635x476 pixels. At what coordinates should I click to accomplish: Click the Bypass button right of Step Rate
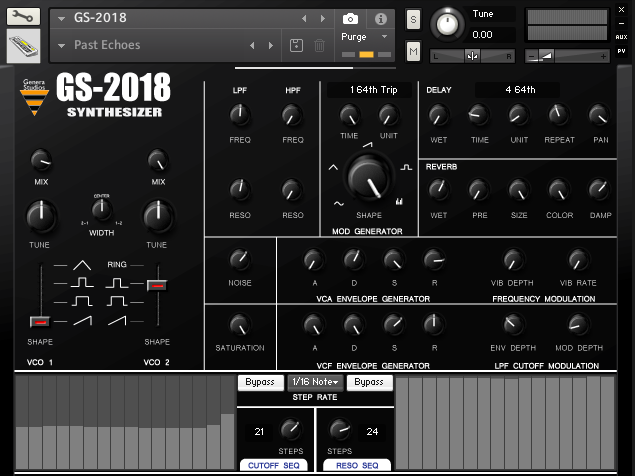[x=369, y=382]
